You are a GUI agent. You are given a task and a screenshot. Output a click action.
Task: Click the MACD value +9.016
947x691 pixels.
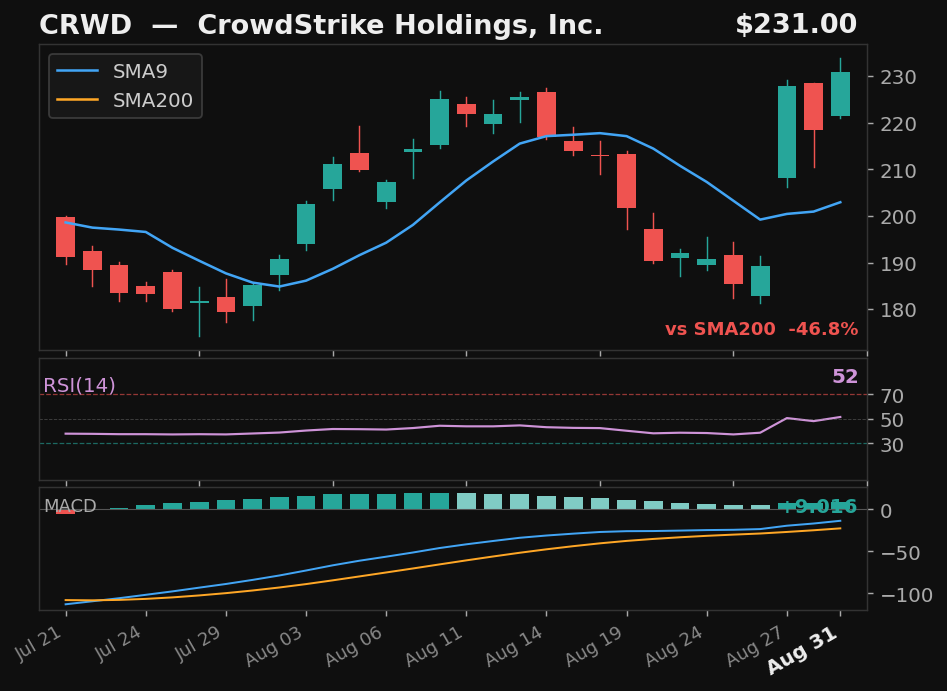pyautogui.click(x=819, y=507)
